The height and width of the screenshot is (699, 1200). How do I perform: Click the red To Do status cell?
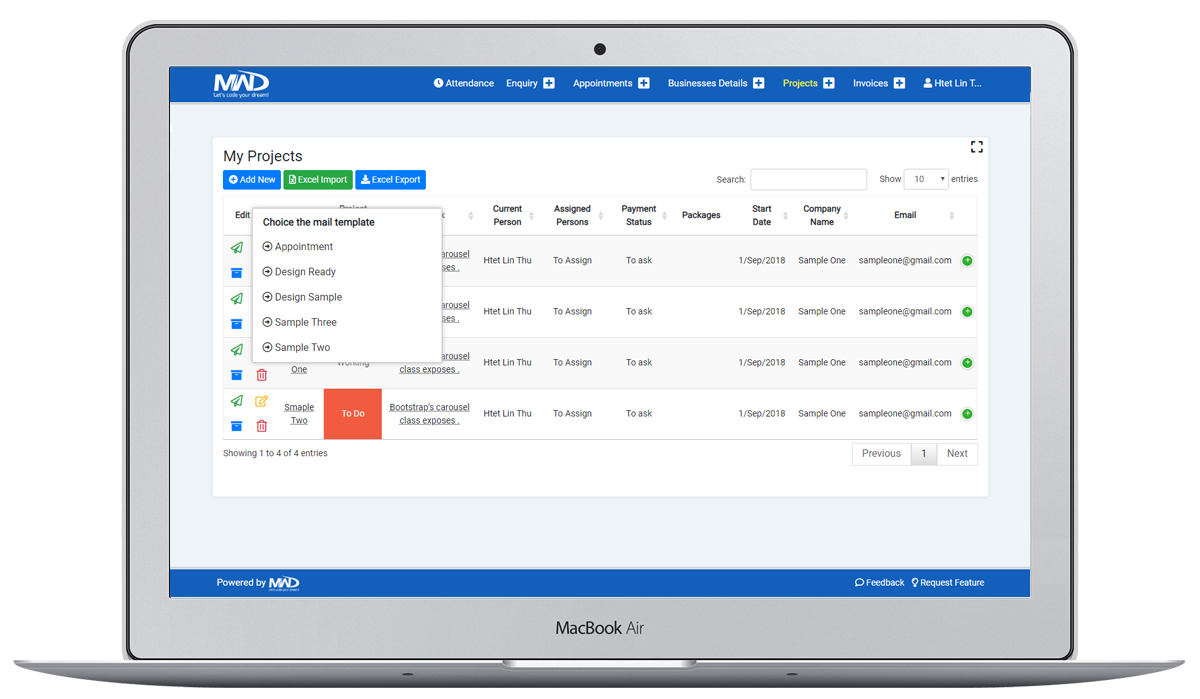pos(353,414)
